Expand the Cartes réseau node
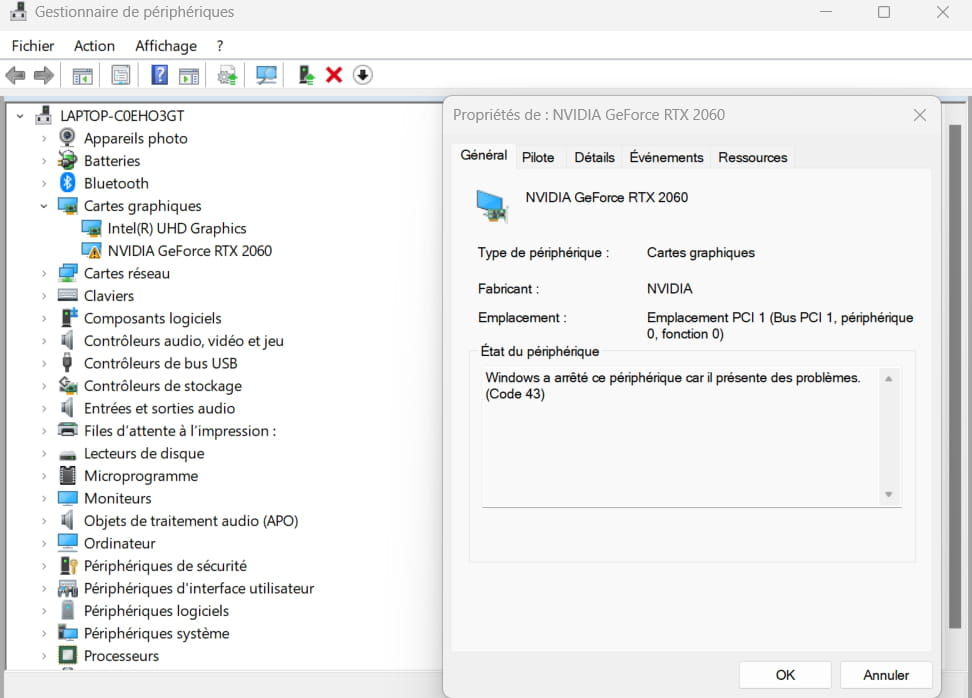This screenshot has height=698, width=972. [x=43, y=273]
